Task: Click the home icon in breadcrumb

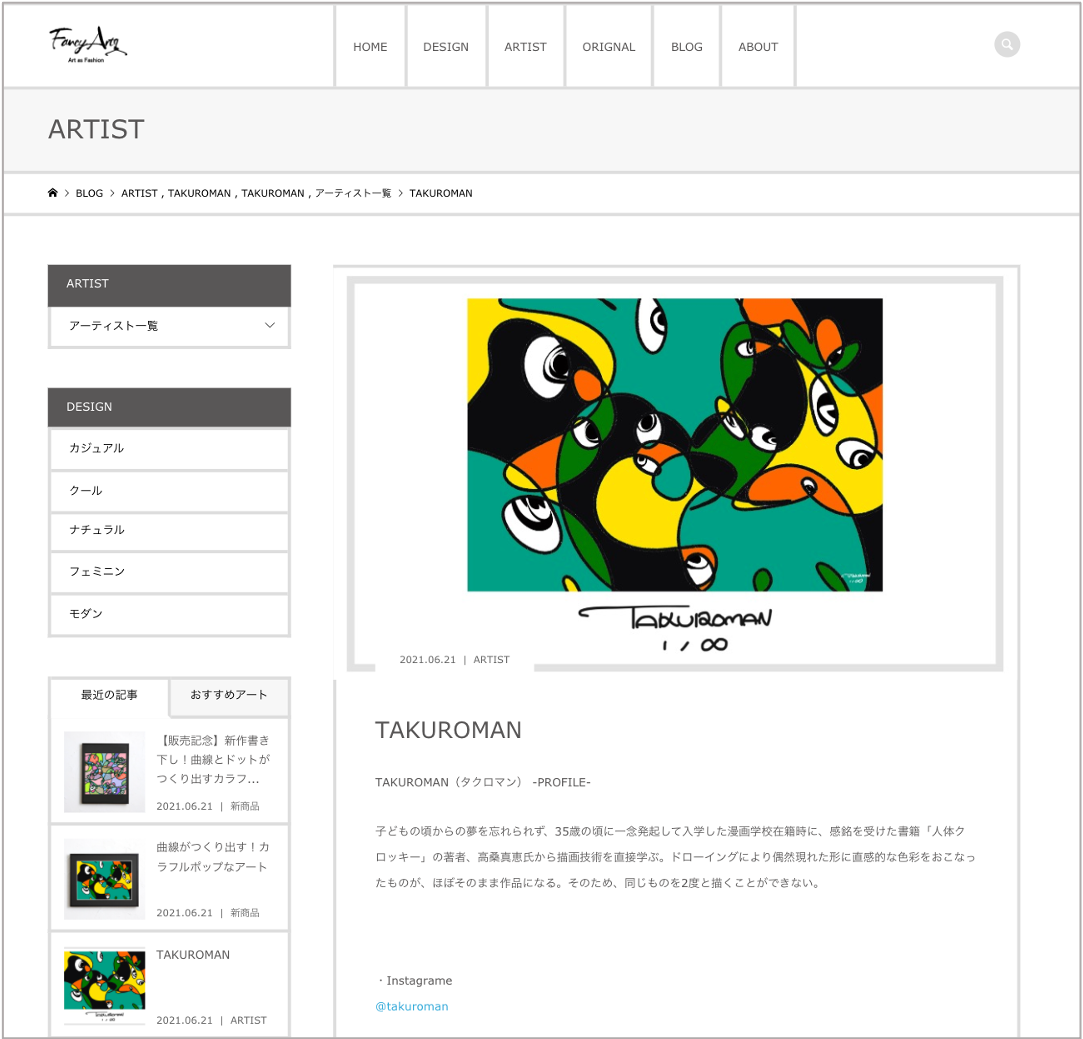Action: (x=52, y=193)
